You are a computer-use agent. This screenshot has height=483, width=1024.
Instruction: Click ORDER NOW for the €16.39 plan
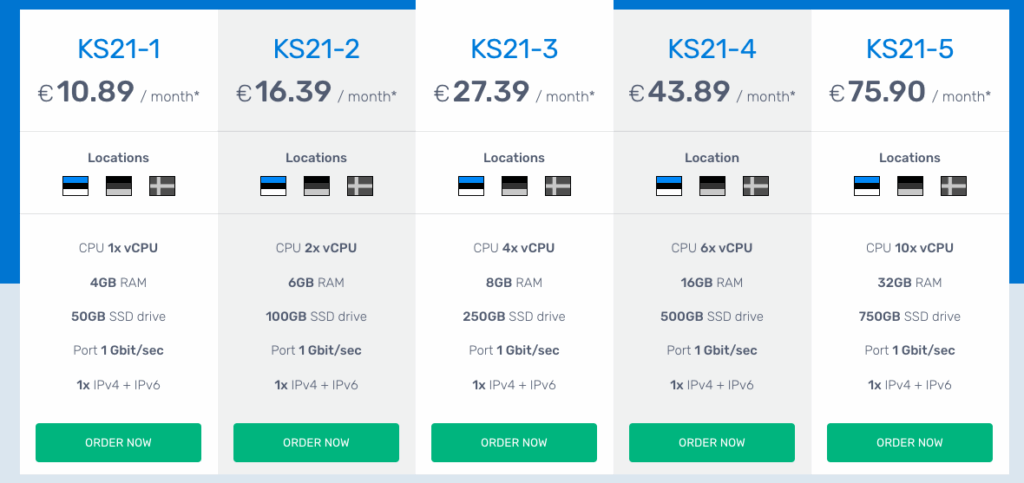316,443
